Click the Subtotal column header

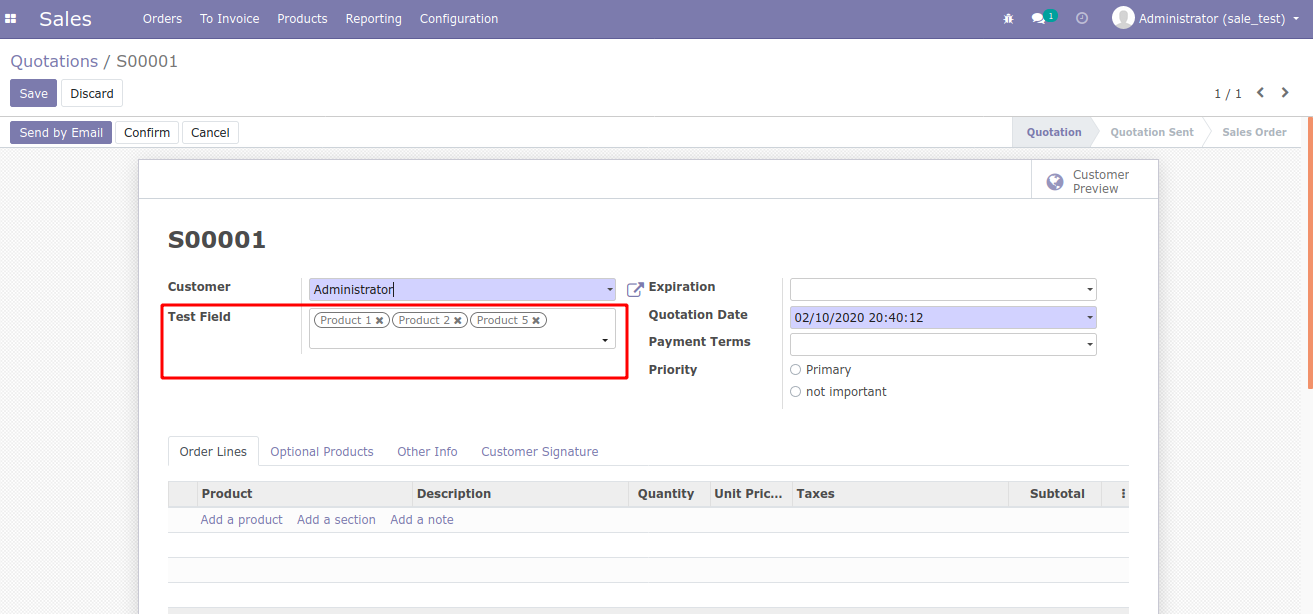click(x=1055, y=494)
